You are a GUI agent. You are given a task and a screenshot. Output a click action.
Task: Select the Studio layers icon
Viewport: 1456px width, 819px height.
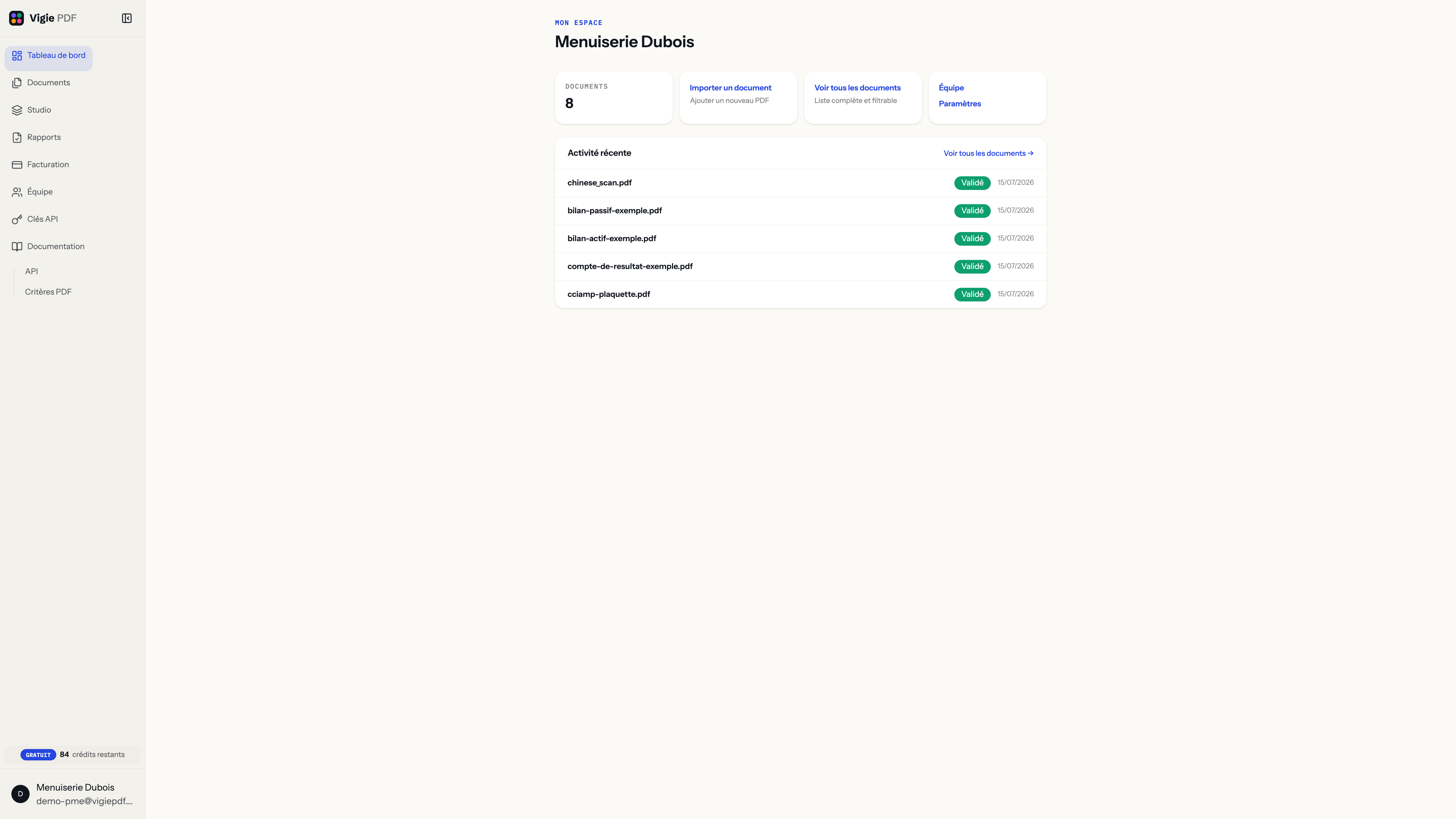[17, 110]
